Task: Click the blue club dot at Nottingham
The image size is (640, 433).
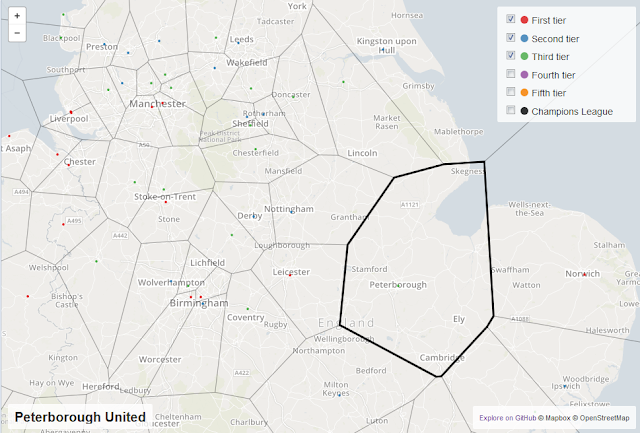Action: click(291, 212)
